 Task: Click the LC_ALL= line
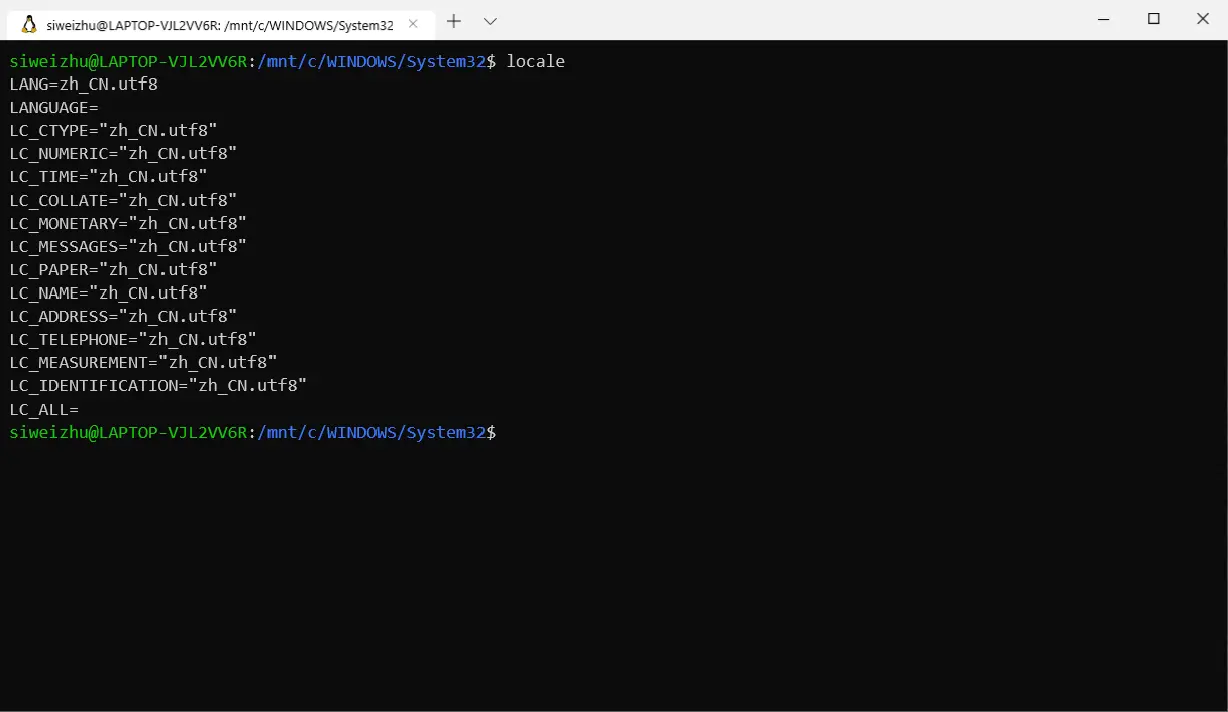point(44,409)
